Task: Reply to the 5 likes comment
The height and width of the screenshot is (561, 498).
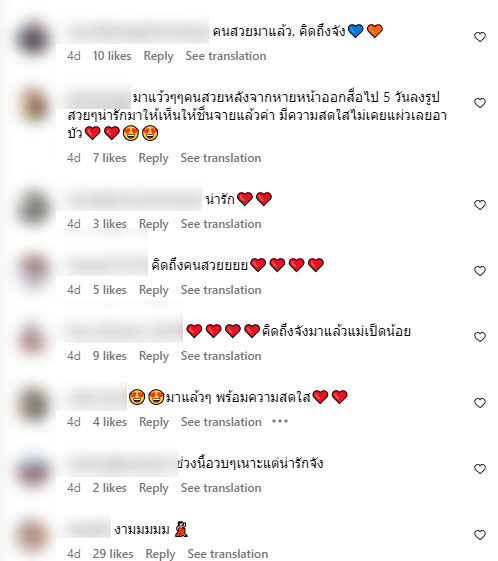Action: (x=154, y=290)
